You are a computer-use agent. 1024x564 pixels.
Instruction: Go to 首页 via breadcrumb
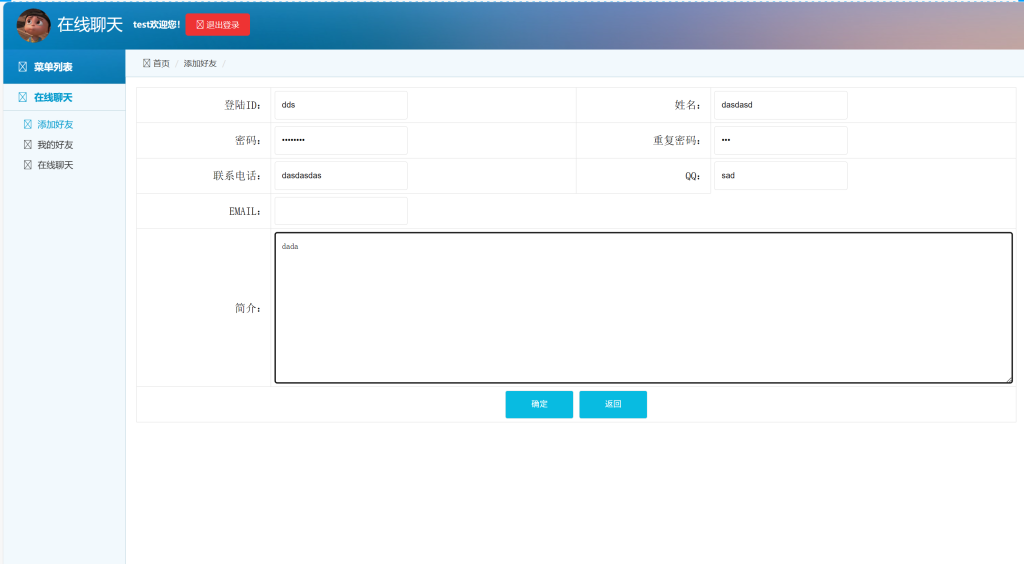pos(161,63)
